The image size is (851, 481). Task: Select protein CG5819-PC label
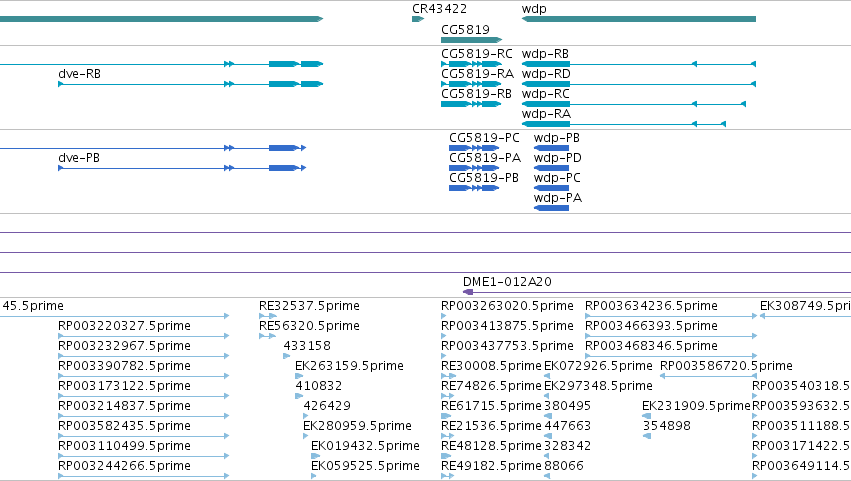pos(484,138)
